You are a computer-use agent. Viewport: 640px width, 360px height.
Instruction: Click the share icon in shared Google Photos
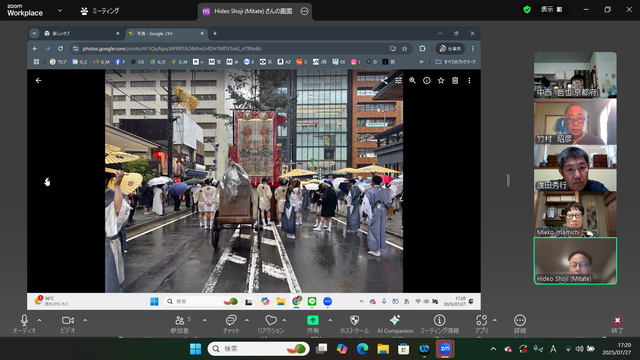point(384,80)
